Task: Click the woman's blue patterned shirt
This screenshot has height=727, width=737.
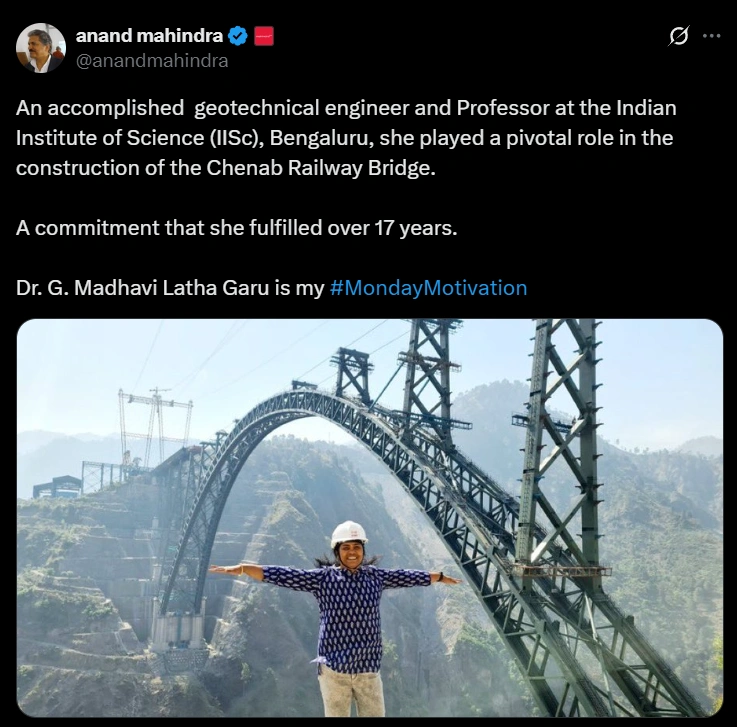Action: pos(349,615)
